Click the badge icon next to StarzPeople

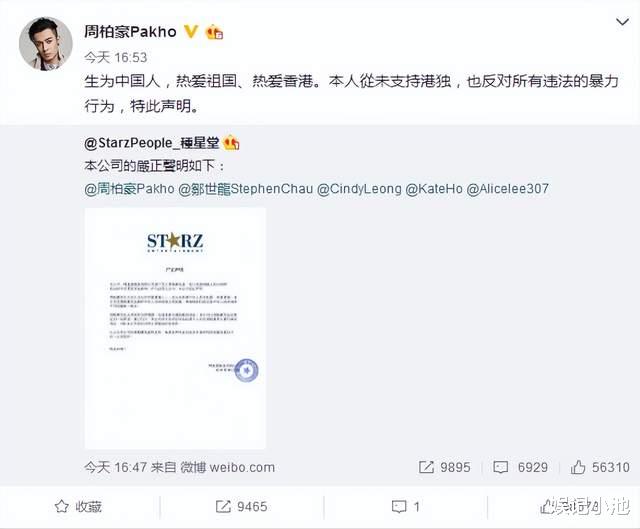pyautogui.click(x=231, y=142)
